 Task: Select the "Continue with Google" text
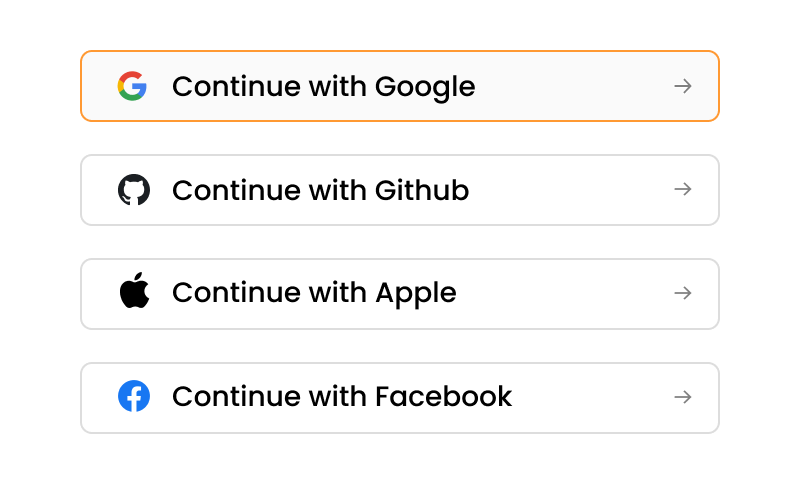coord(323,87)
